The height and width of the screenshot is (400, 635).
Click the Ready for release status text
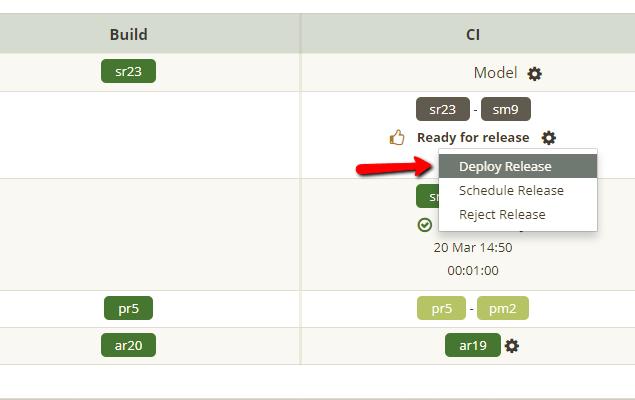coord(473,138)
